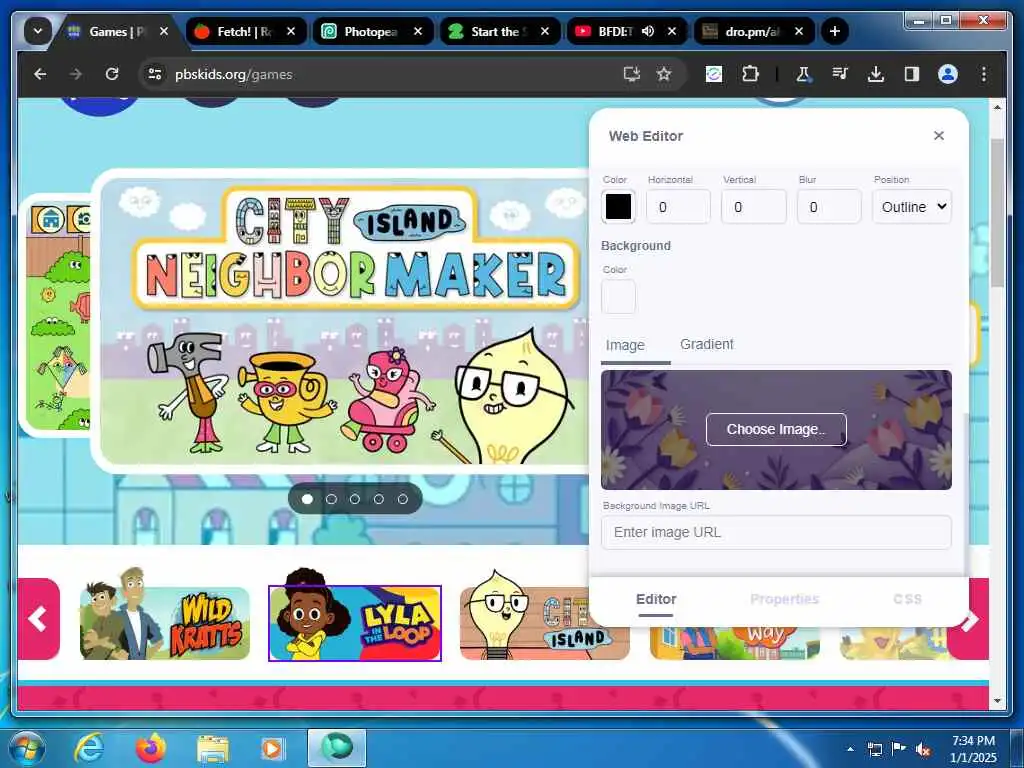This screenshot has height=768, width=1024.
Task: Close the Web Editor panel
Action: point(938,136)
